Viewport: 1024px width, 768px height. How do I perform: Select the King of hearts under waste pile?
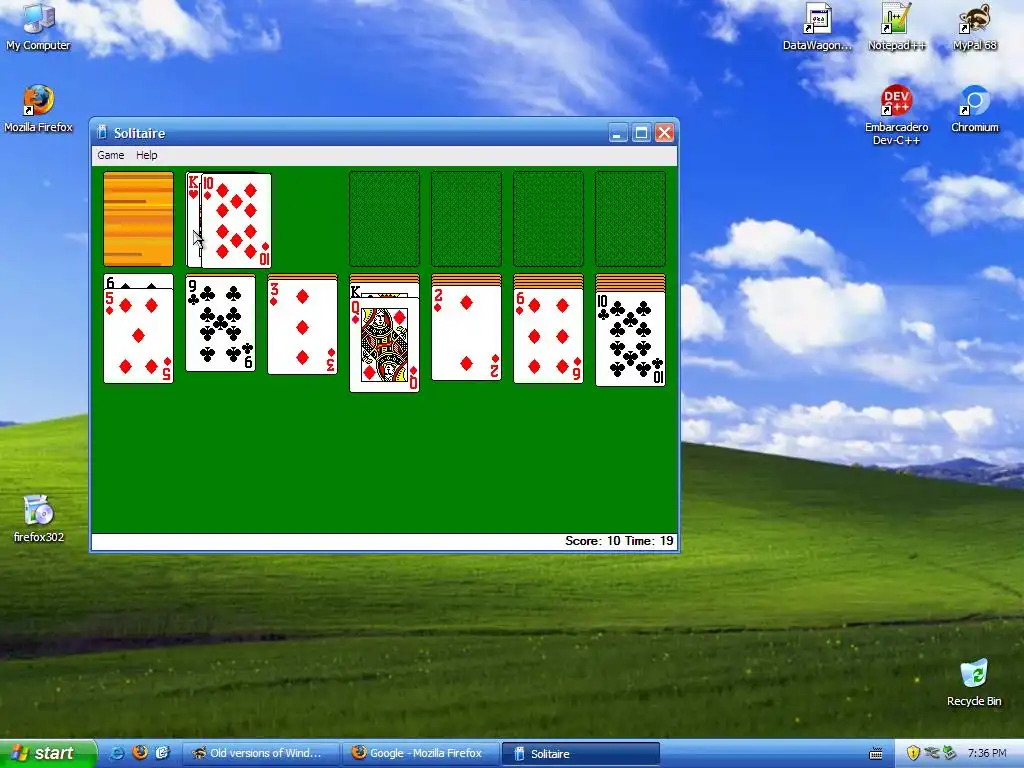tap(193, 220)
